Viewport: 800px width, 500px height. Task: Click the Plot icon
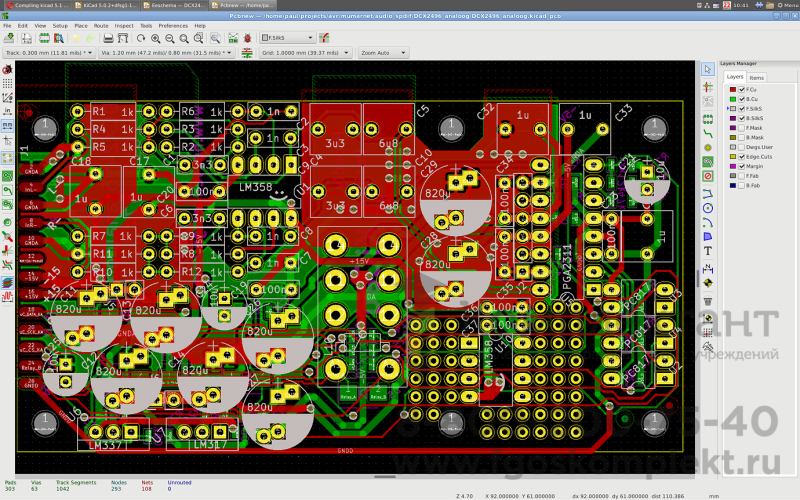coord(122,38)
